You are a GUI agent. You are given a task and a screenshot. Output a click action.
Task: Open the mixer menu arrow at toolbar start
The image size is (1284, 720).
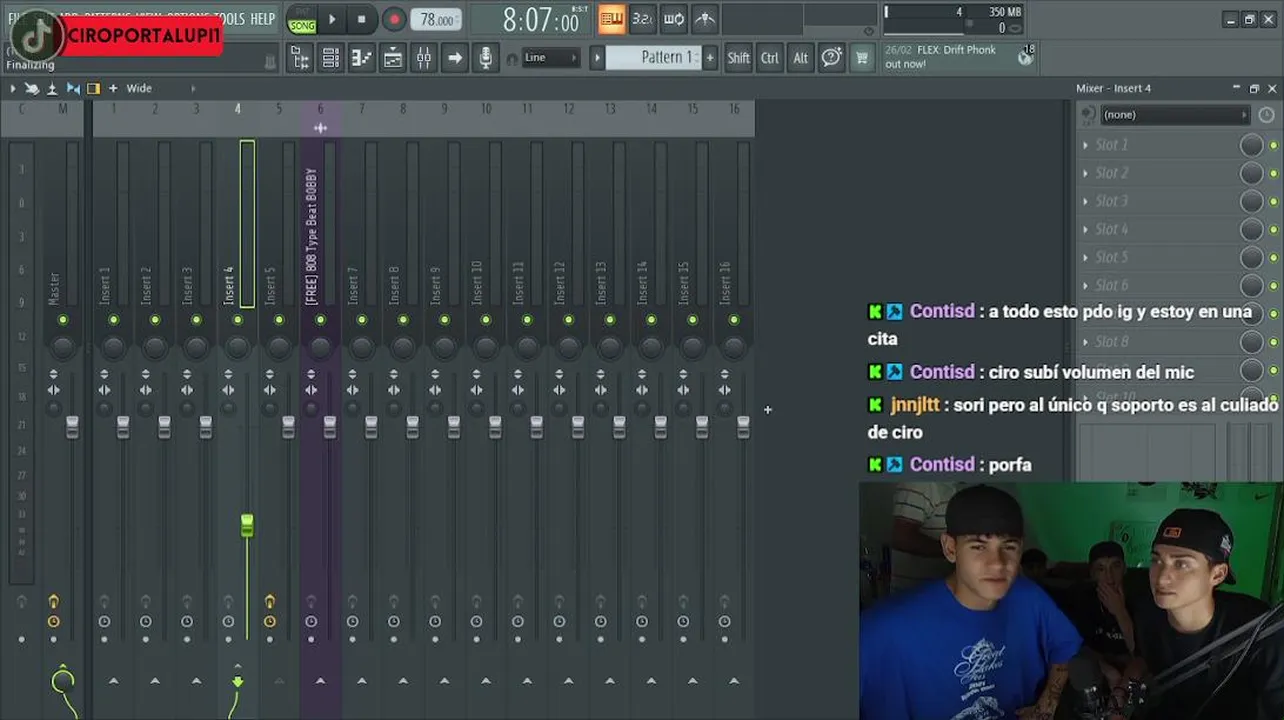(12, 88)
